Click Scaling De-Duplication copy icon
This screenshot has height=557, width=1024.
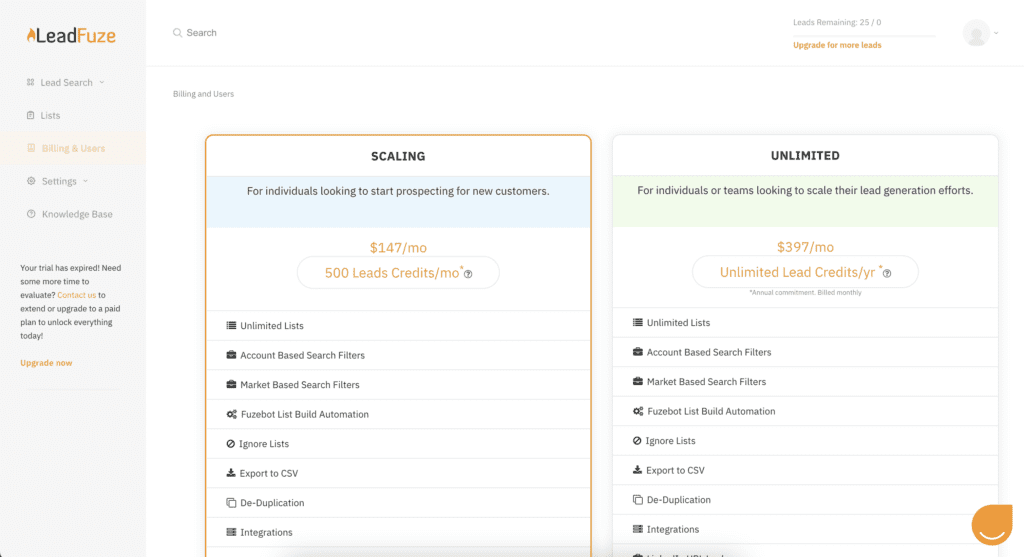click(x=231, y=503)
